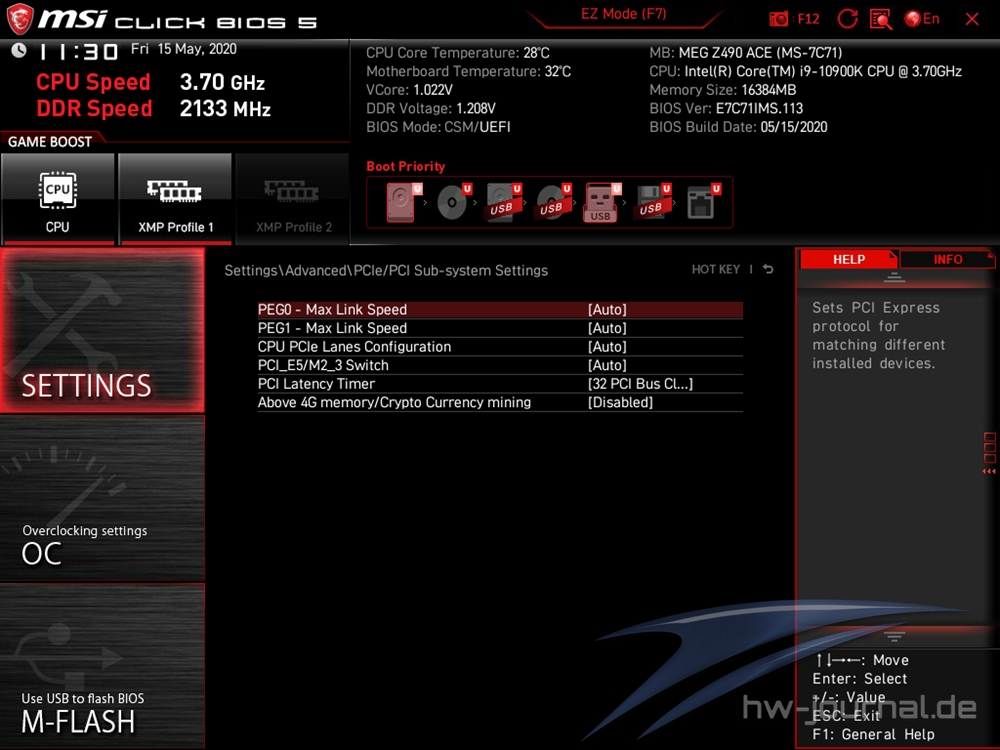Click the F1: General Help hint
This screenshot has width=1000, height=750.
click(x=874, y=735)
